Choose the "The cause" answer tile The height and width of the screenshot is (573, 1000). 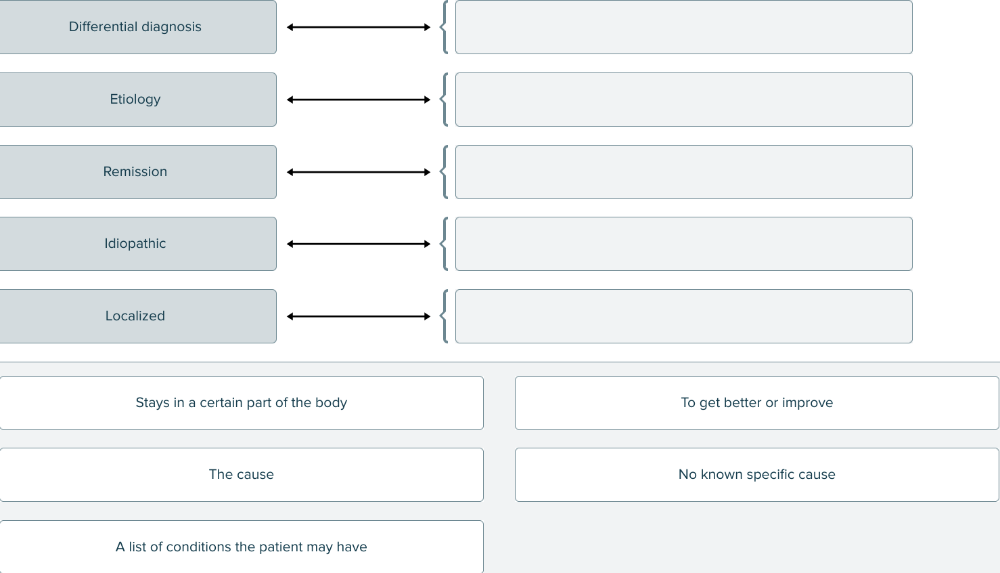tap(241, 475)
